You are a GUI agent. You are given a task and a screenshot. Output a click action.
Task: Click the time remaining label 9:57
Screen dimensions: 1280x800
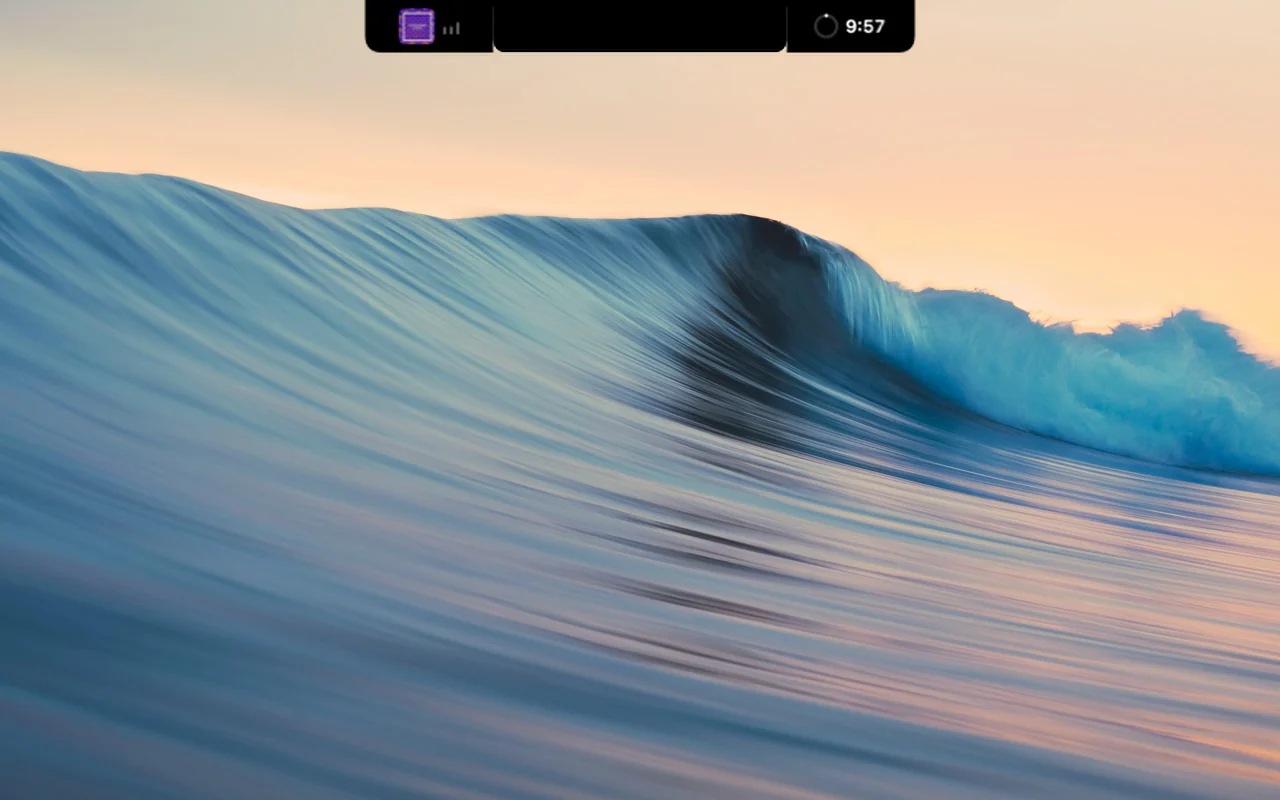click(865, 26)
